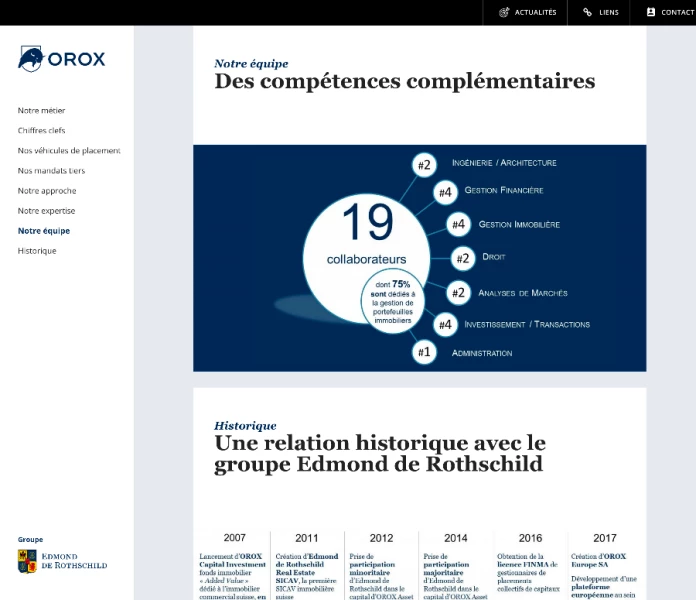Click the Contact person icon
The image size is (696, 600).
(651, 12)
